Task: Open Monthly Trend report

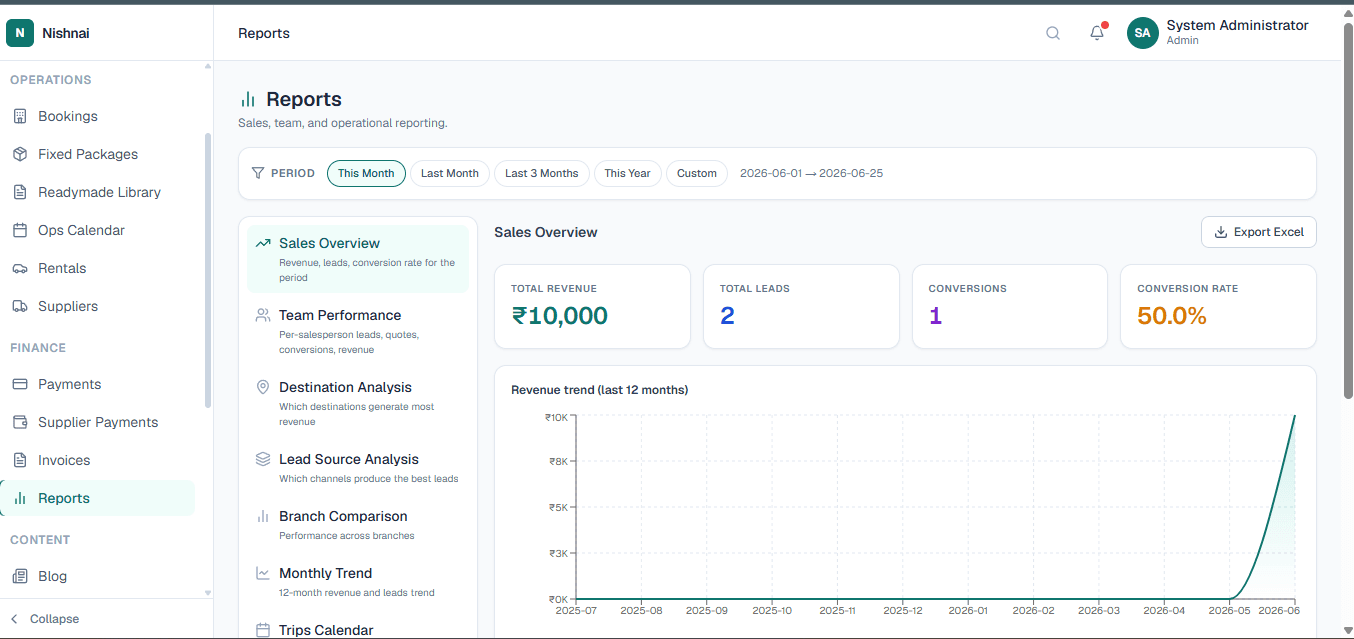Action: coord(358,582)
